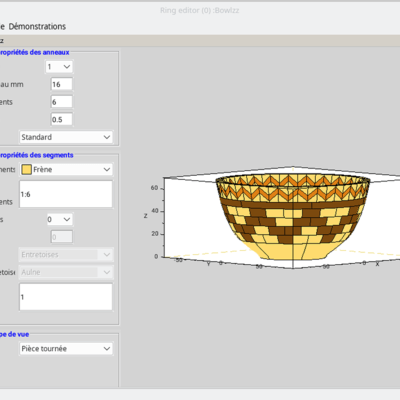Click the disabled Aulne wood dropdown
The width and height of the screenshot is (400, 400).
coord(66,272)
